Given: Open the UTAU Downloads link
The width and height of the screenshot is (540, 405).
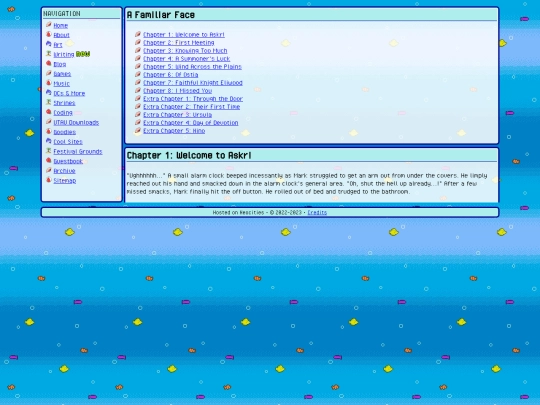Looking at the screenshot, I should pyautogui.click(x=76, y=122).
